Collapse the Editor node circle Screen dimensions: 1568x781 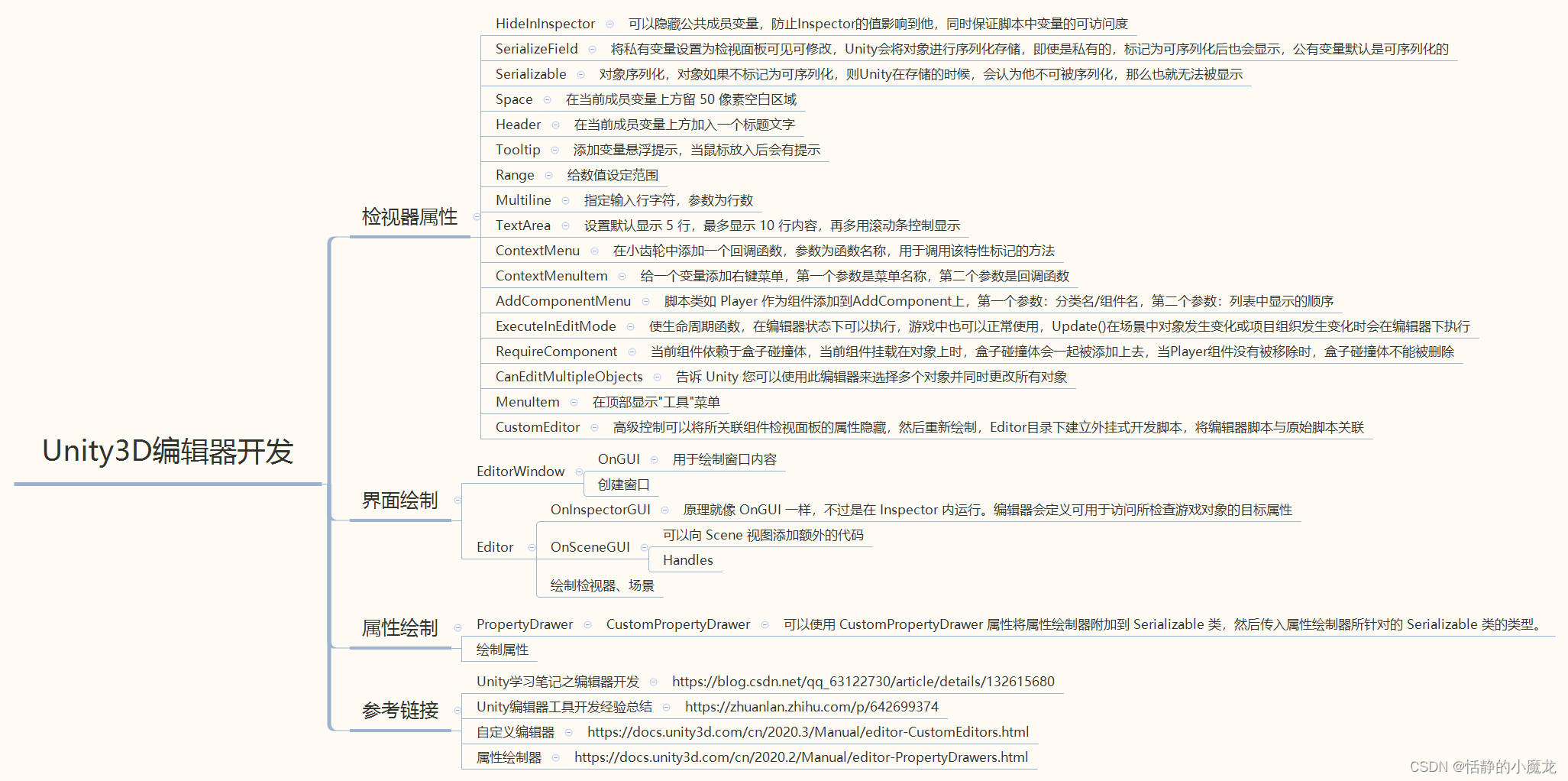532,547
